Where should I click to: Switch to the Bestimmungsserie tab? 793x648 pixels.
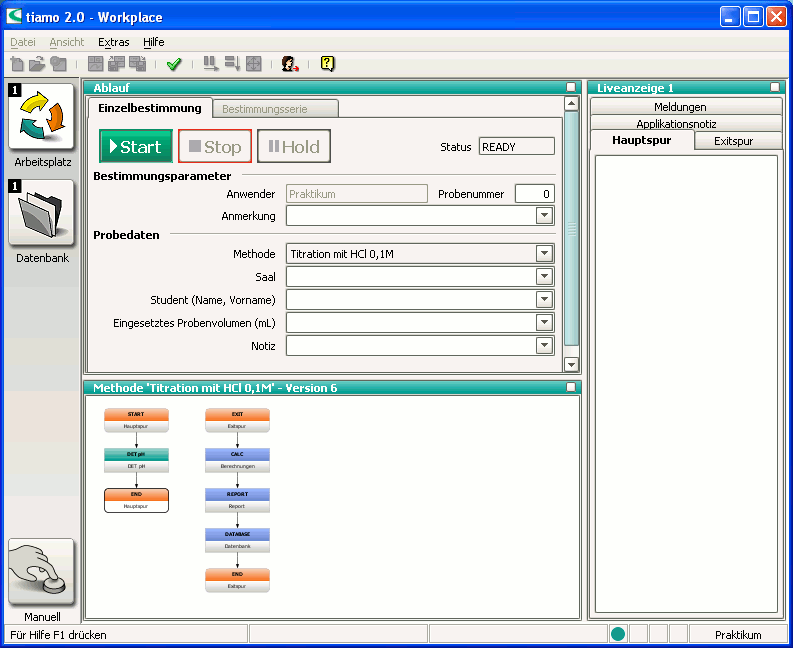click(264, 108)
